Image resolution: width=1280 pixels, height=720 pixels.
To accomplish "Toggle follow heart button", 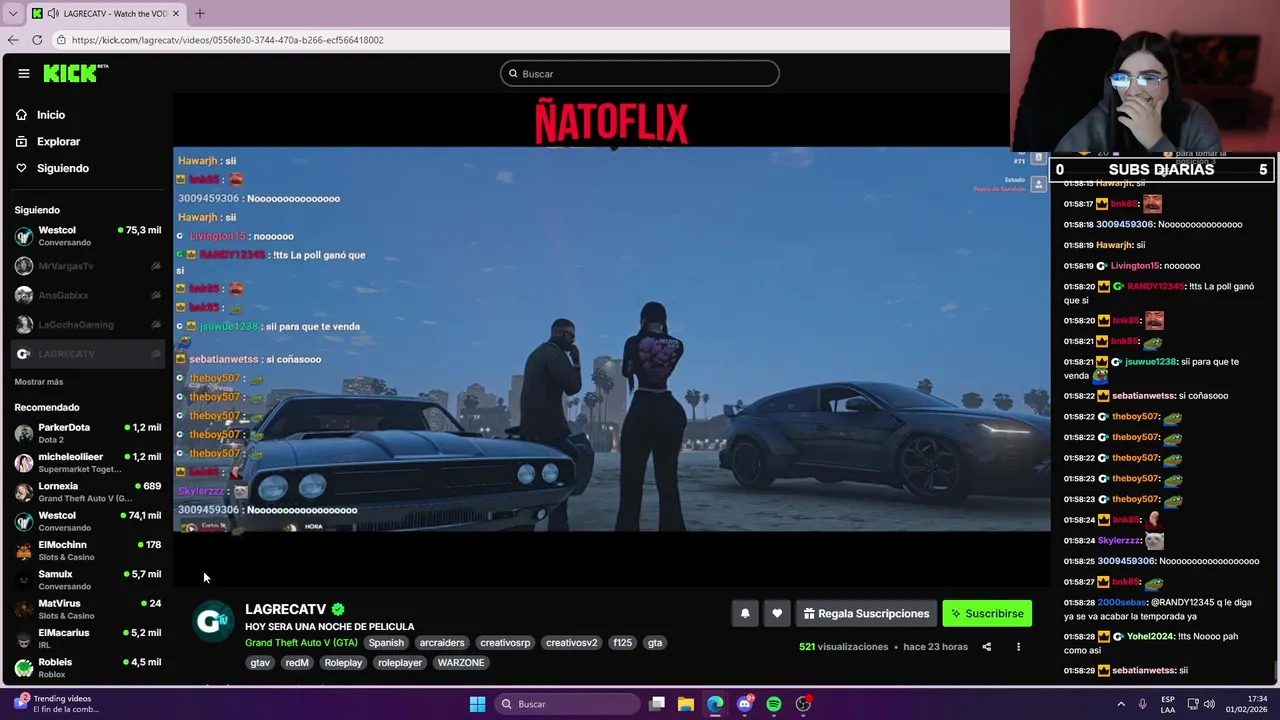I will pos(777,614).
